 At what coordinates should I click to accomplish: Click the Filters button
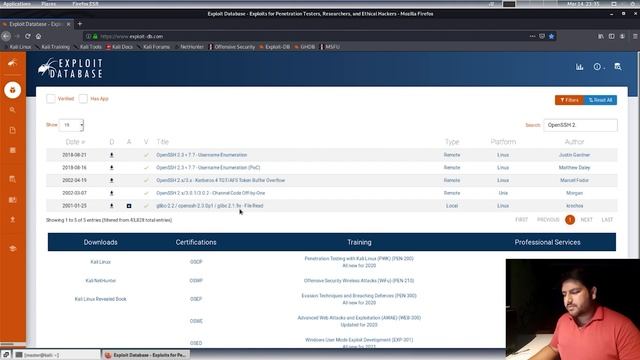point(569,100)
